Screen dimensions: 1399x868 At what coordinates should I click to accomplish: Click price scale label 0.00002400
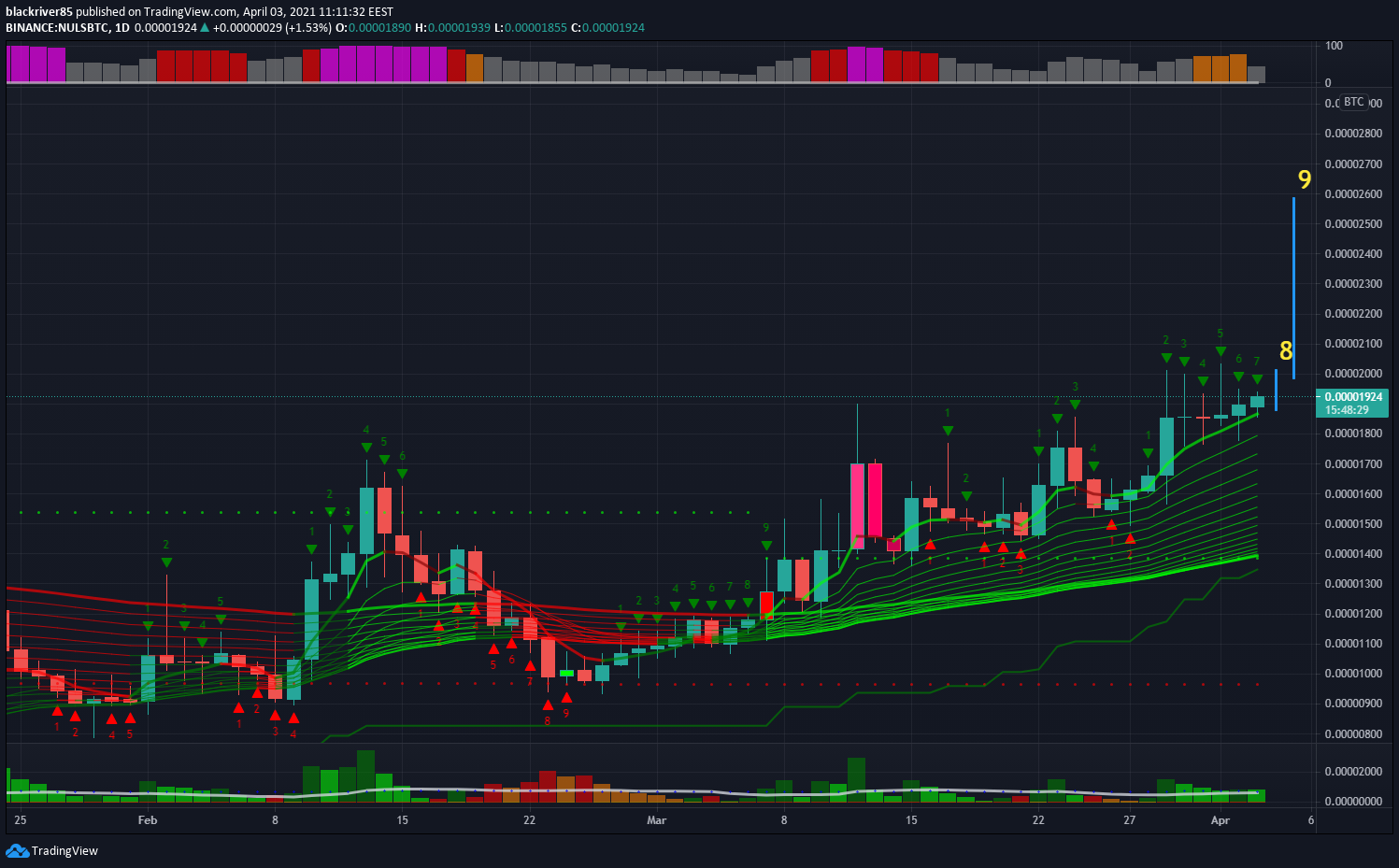tap(1353, 254)
